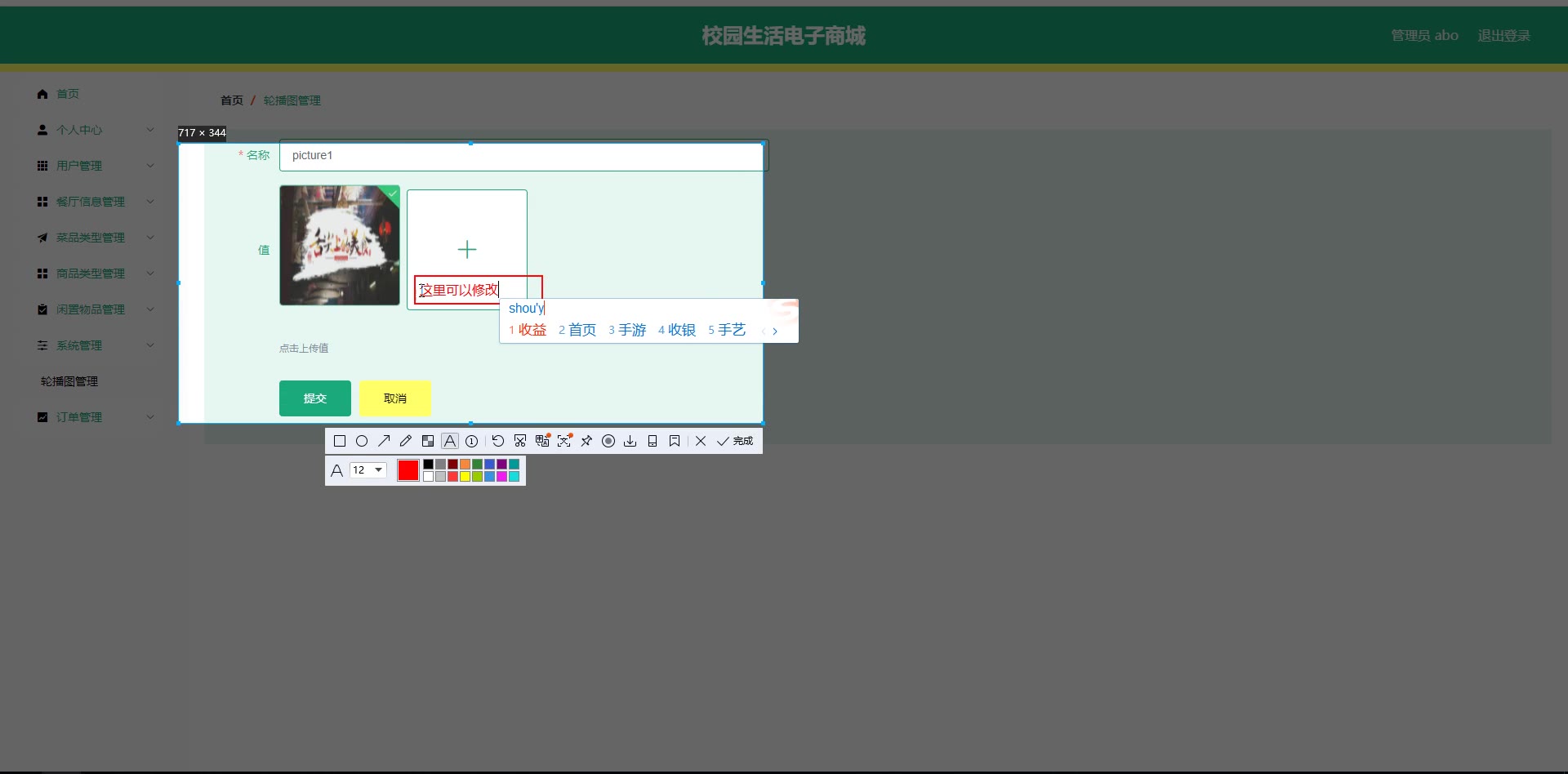The image size is (1568, 774).
Task: Click the current red color swatch
Action: pos(408,470)
